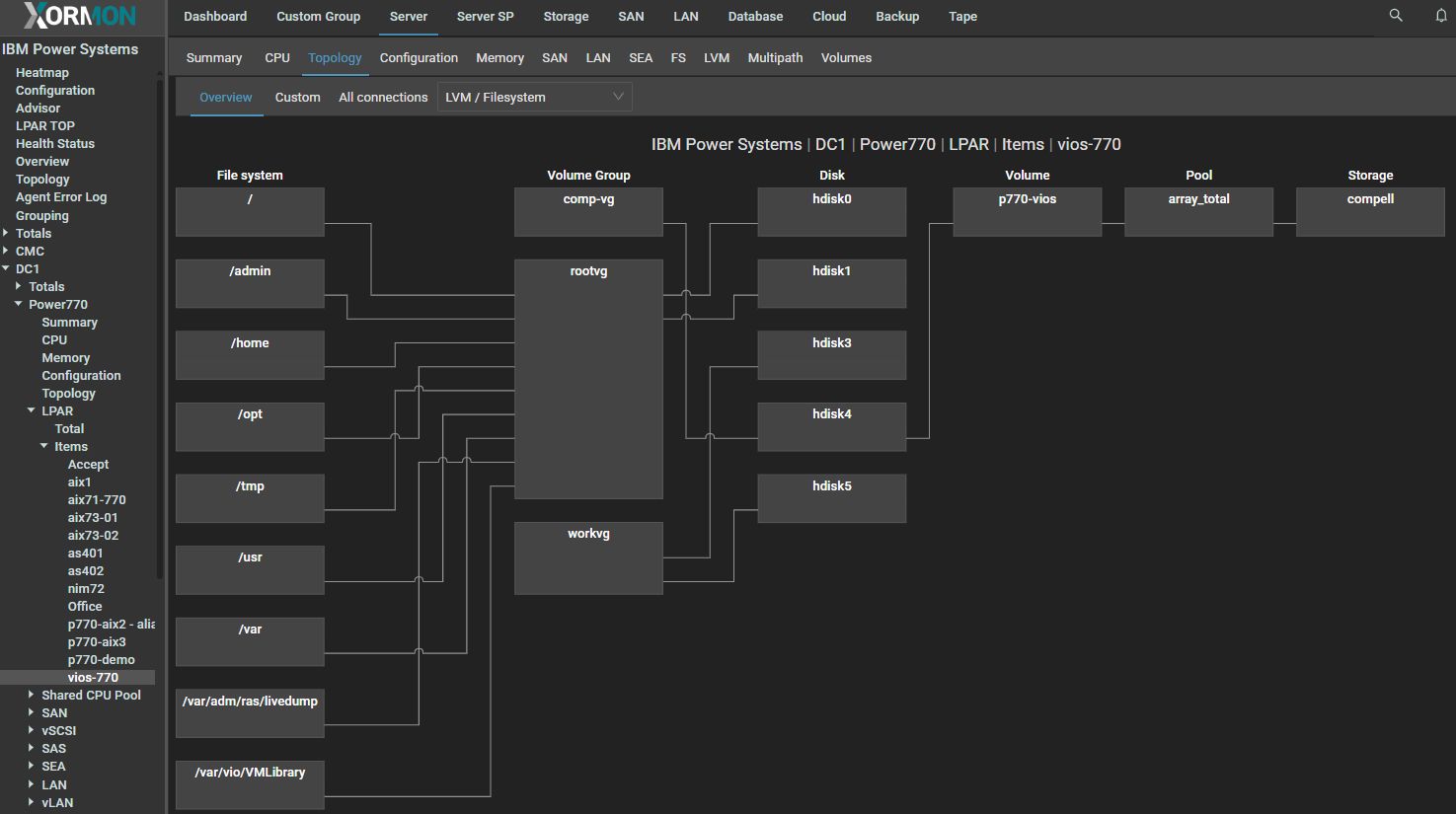
Task: Select the hdisk4 disk node
Action: [x=831, y=426]
